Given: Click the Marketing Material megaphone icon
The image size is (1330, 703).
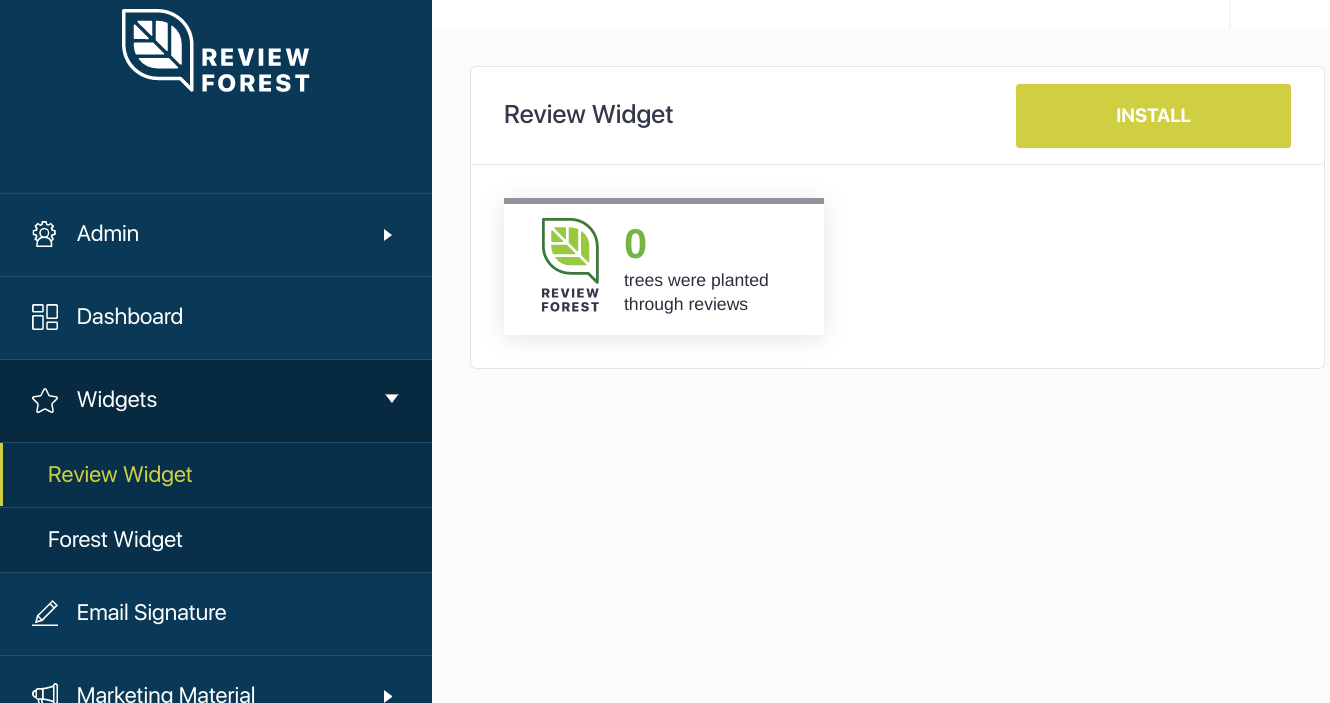Looking at the screenshot, I should click(x=44, y=692).
